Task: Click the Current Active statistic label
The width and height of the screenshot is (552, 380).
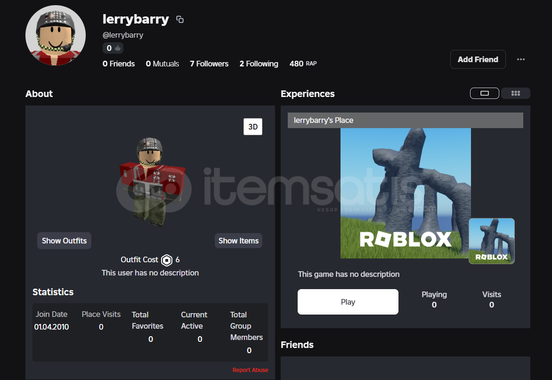Action: pos(194,320)
